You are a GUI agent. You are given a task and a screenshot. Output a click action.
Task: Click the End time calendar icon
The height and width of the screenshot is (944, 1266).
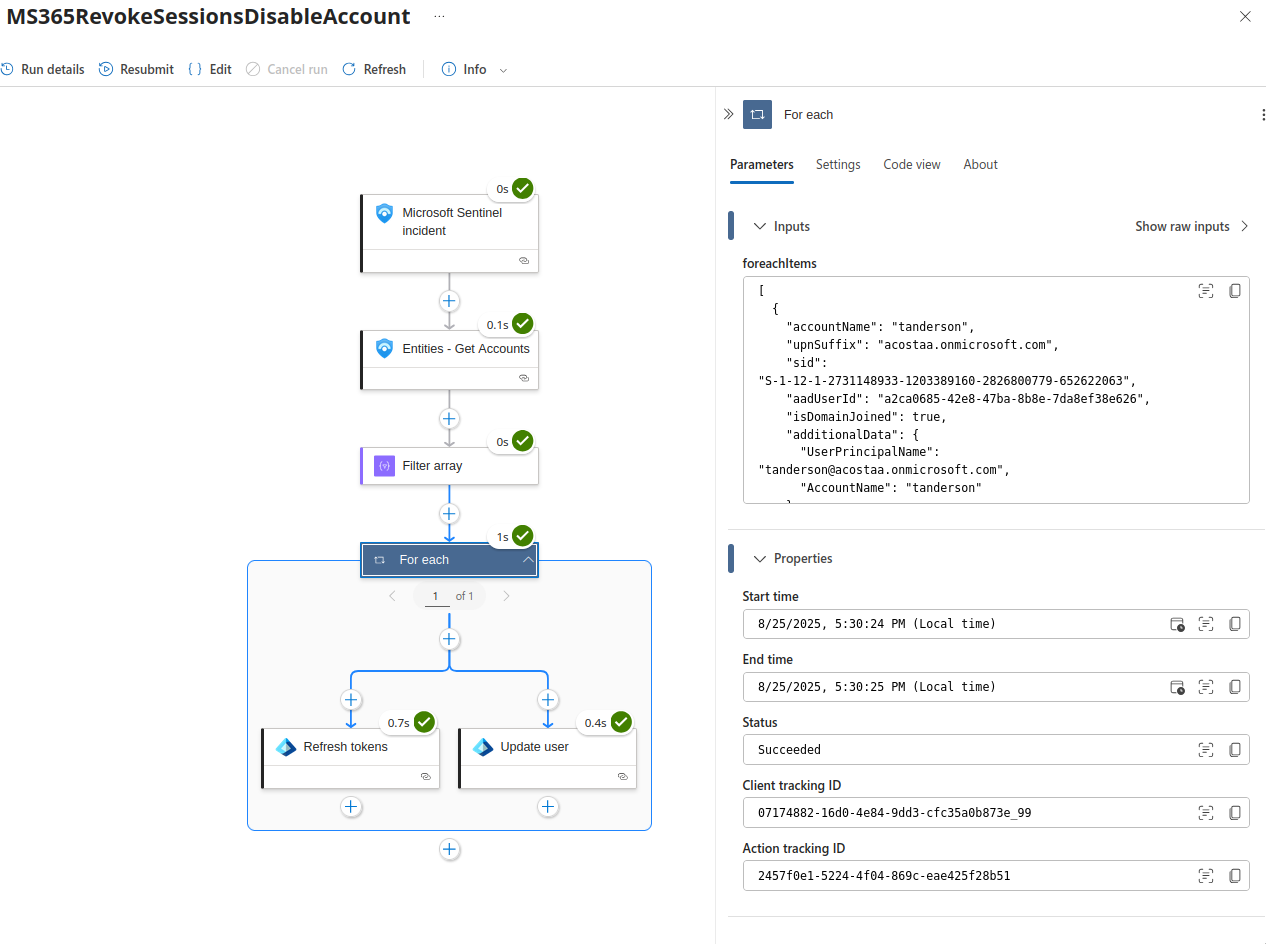1178,687
